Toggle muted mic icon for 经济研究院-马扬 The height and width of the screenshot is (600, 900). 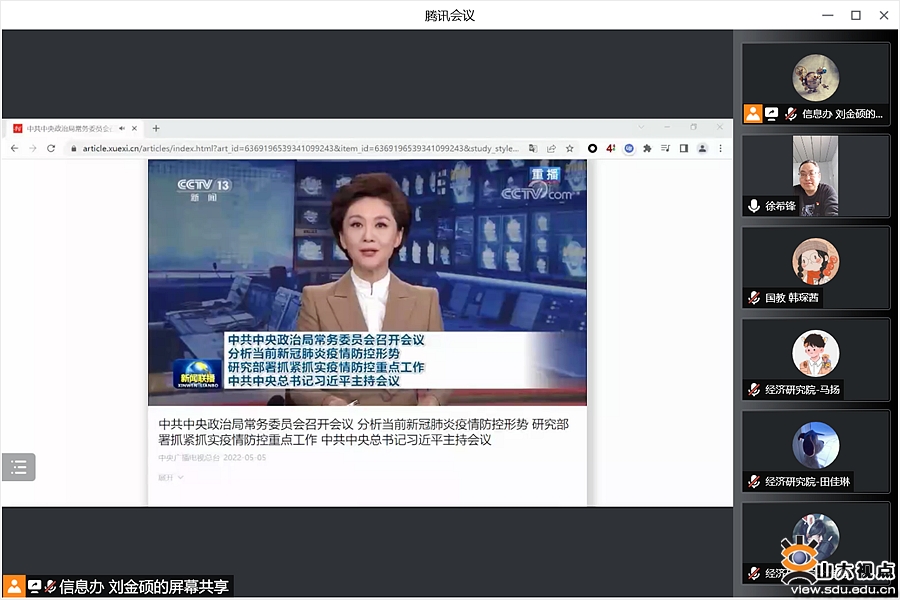(754, 390)
